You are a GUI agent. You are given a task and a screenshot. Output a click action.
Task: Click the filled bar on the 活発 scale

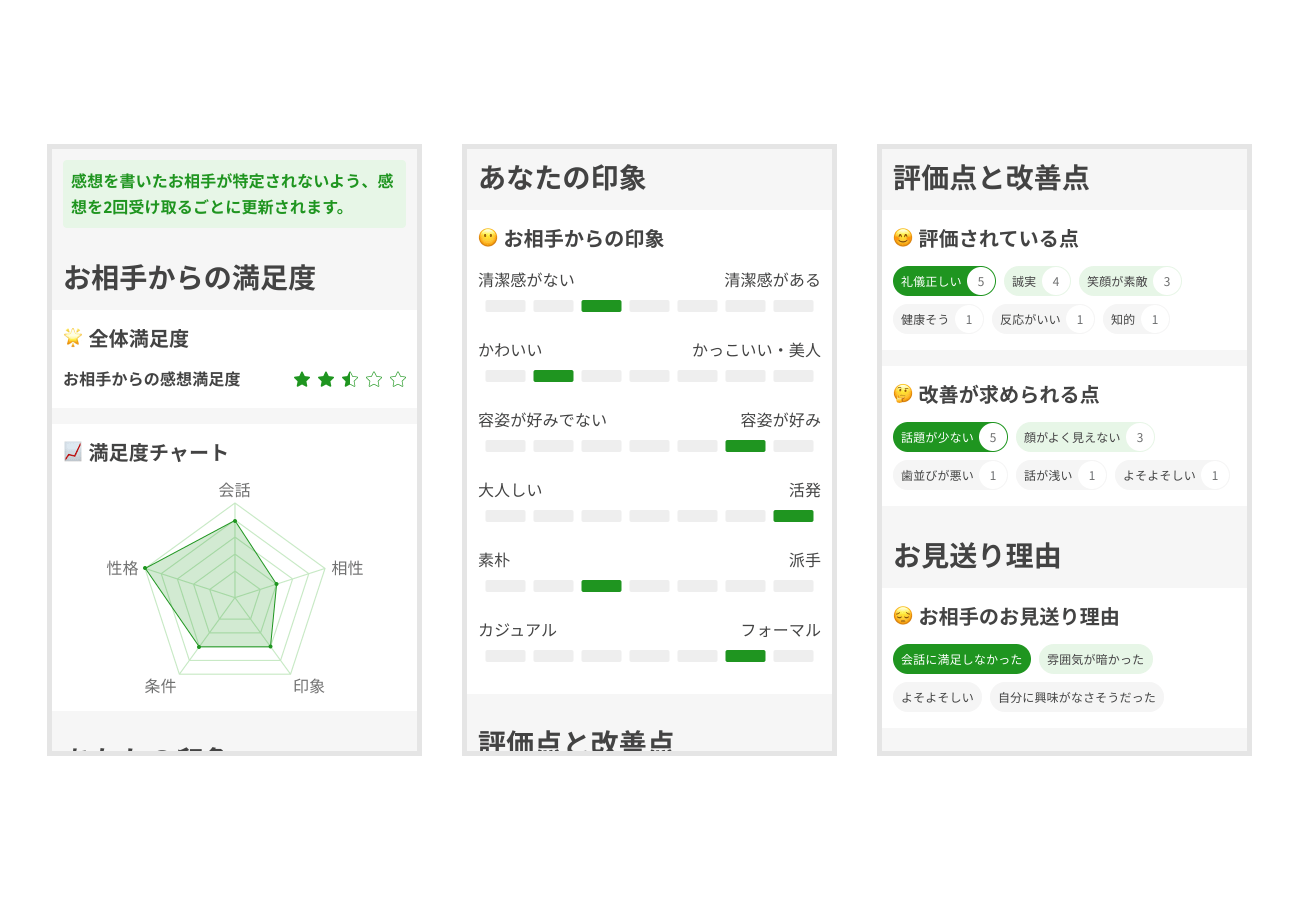[x=793, y=516]
